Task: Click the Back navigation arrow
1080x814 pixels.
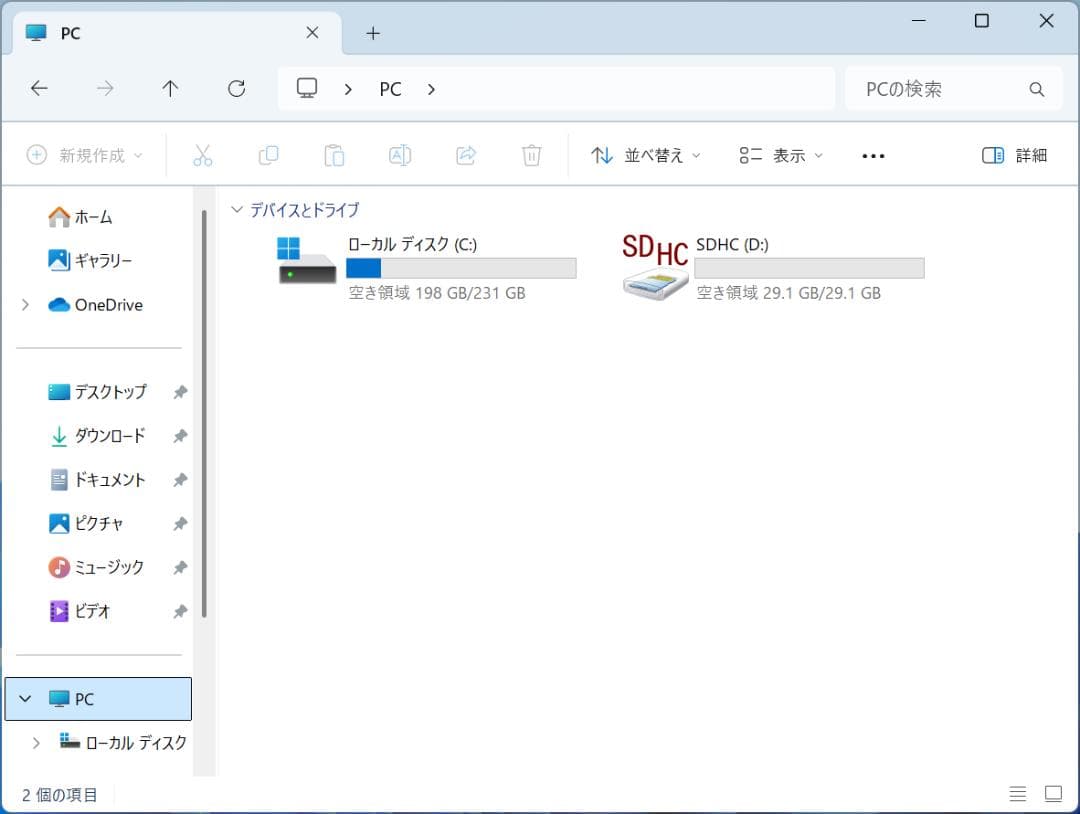Action: tap(39, 89)
